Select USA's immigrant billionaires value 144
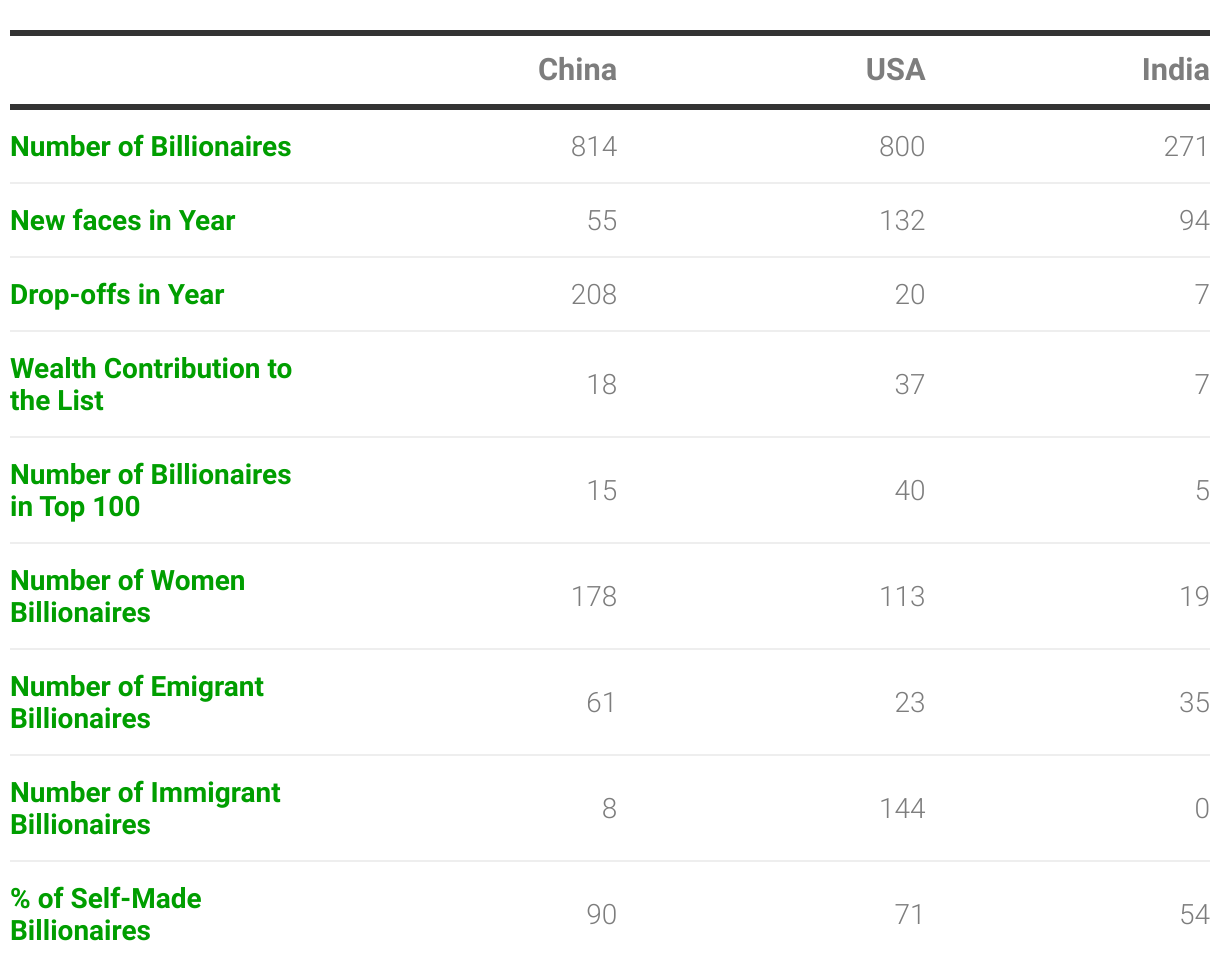This screenshot has height=976, width=1220. [902, 808]
